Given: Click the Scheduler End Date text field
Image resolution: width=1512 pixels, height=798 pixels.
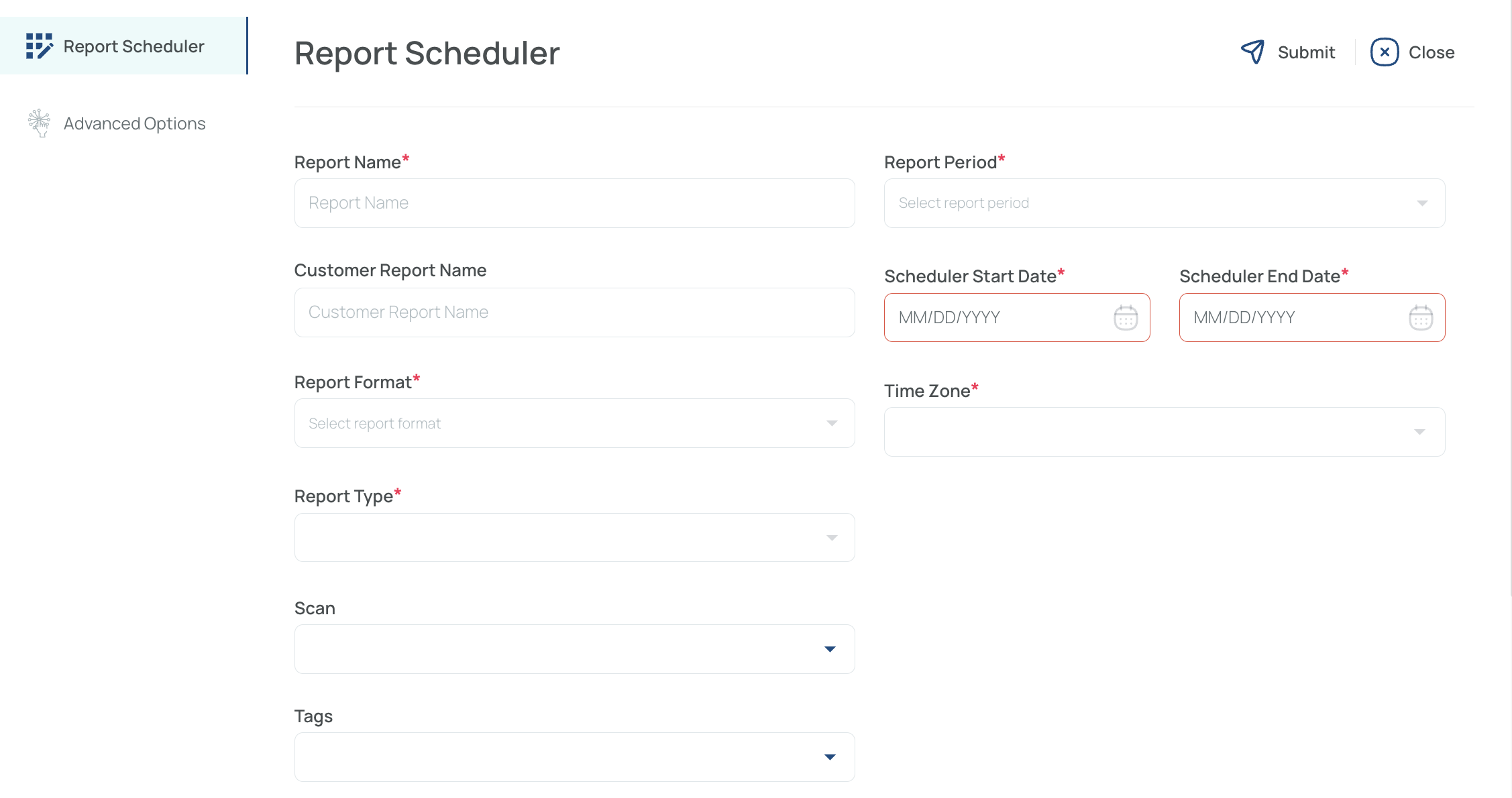Looking at the screenshot, I should point(1312,317).
